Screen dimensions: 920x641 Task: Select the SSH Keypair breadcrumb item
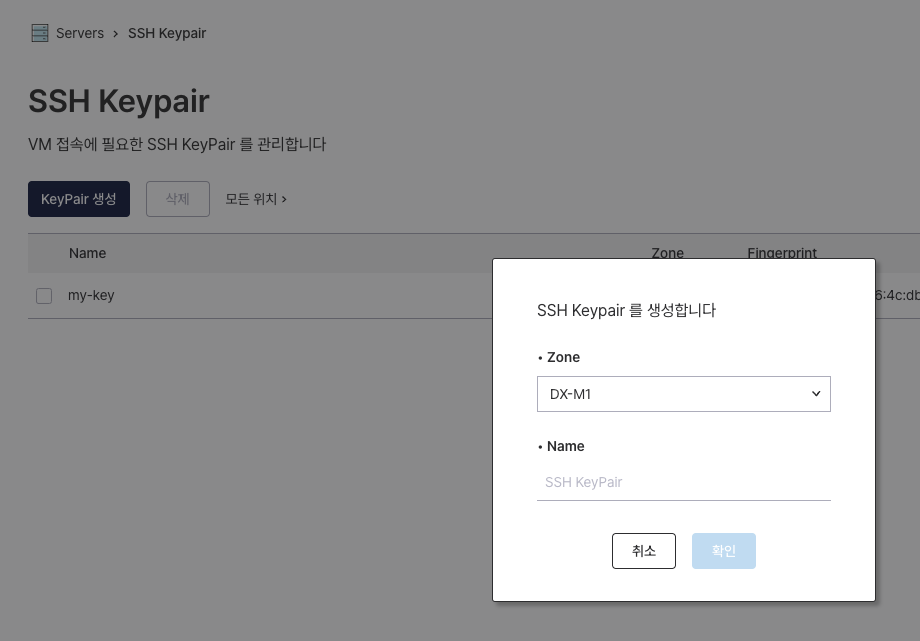point(167,33)
